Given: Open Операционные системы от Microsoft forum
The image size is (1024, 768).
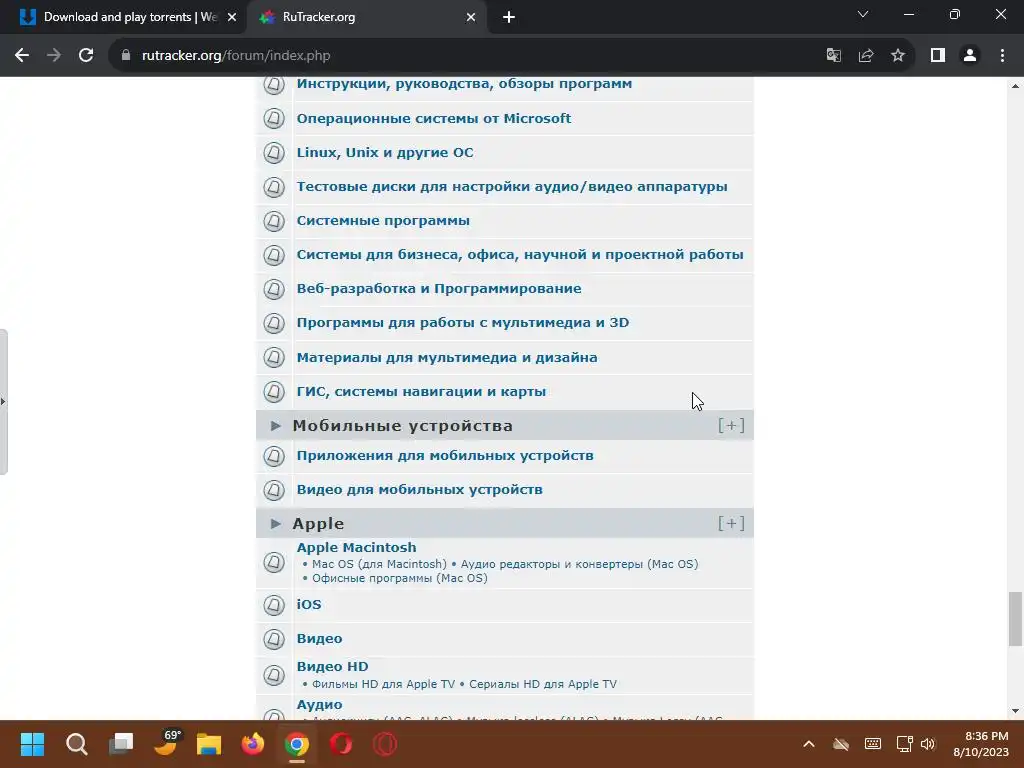Looking at the screenshot, I should [434, 118].
